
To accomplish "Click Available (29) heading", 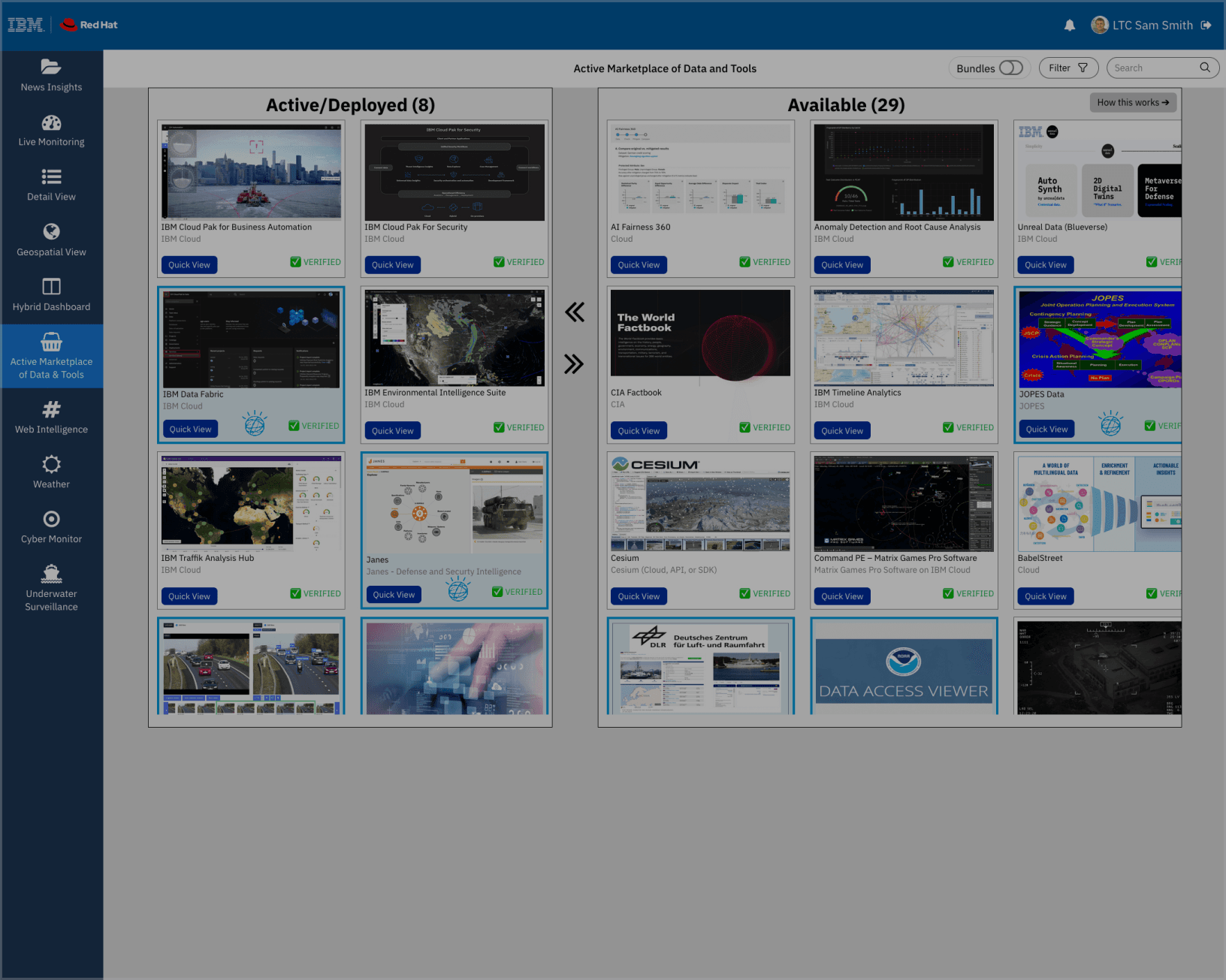I will (846, 105).
